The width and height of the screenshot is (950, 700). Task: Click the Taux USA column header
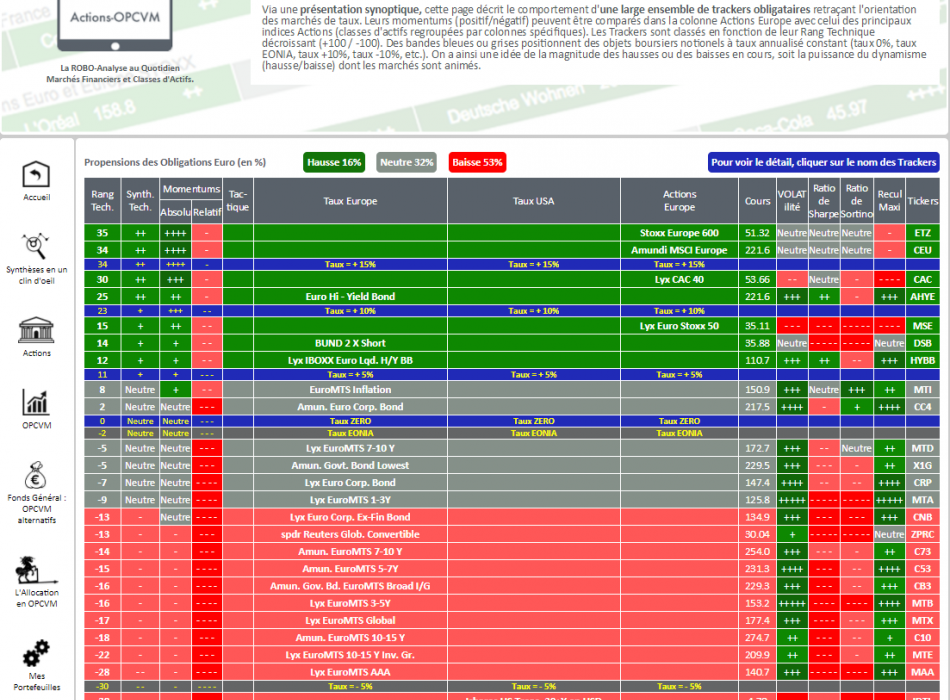pyautogui.click(x=533, y=201)
